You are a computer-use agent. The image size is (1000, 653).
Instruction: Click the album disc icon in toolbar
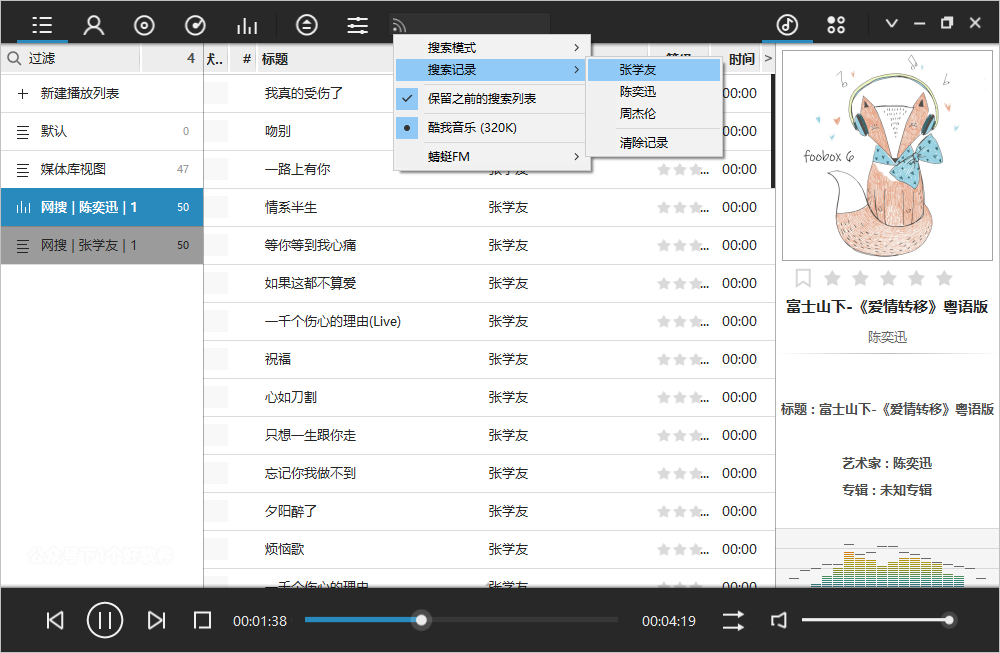tap(144, 25)
